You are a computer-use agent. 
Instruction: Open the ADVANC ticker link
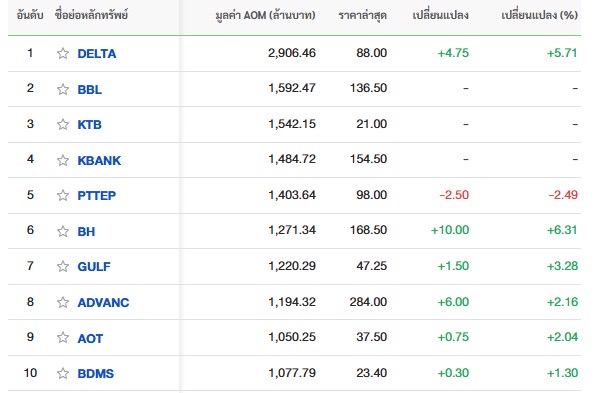point(103,303)
